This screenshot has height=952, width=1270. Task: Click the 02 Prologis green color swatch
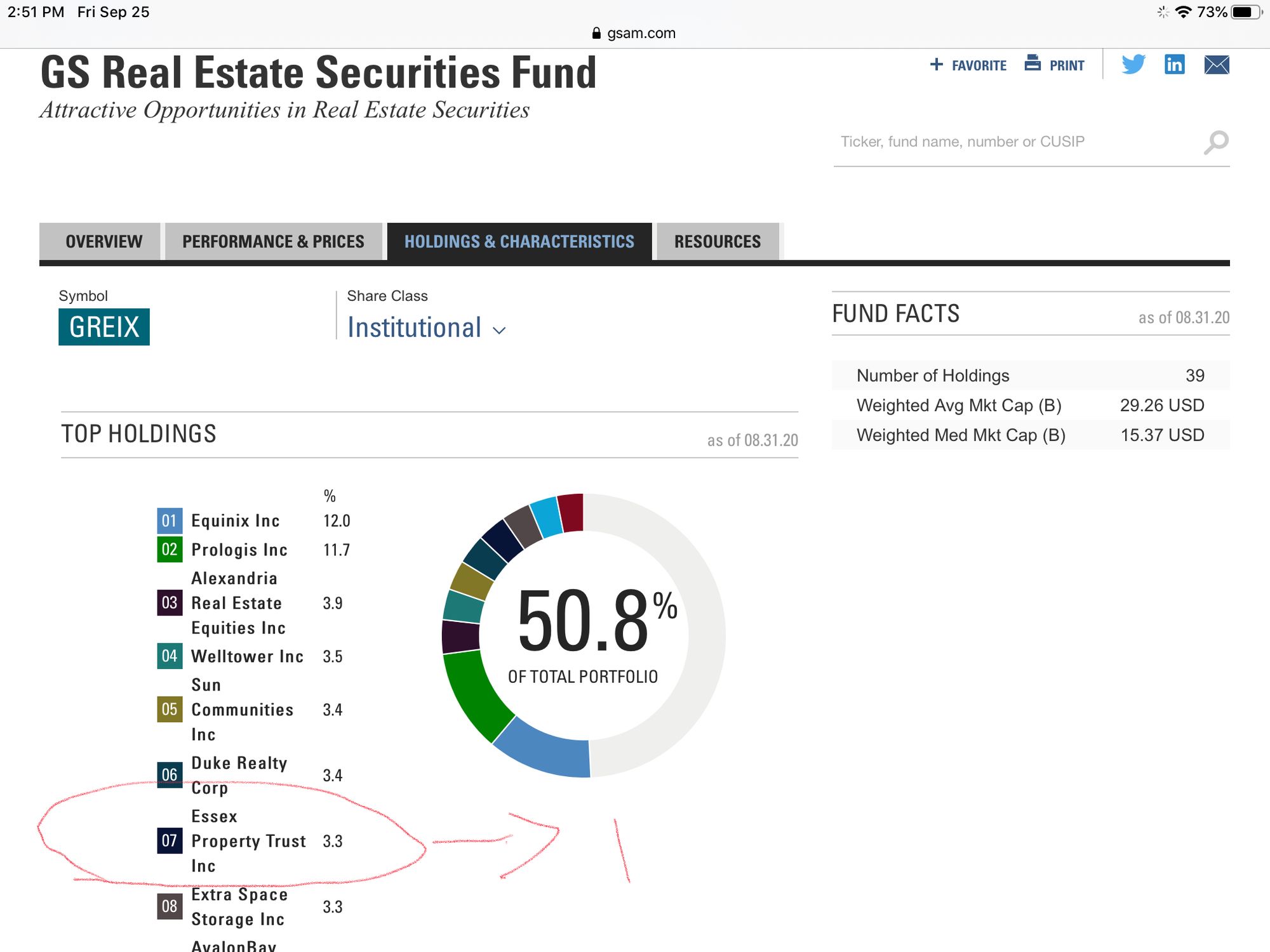point(169,550)
